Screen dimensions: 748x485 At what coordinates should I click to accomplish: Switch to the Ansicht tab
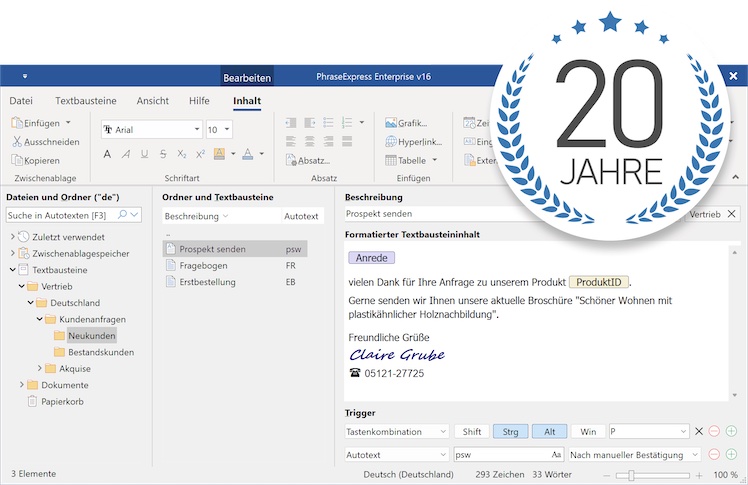point(153,101)
